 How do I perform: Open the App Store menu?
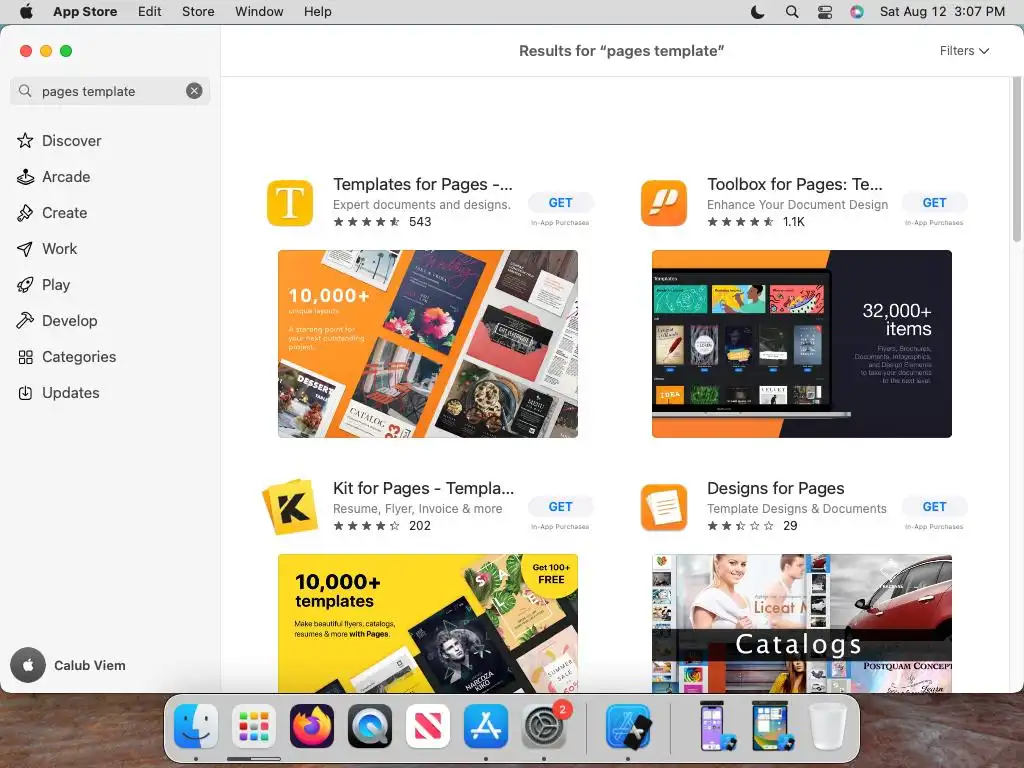pos(85,12)
